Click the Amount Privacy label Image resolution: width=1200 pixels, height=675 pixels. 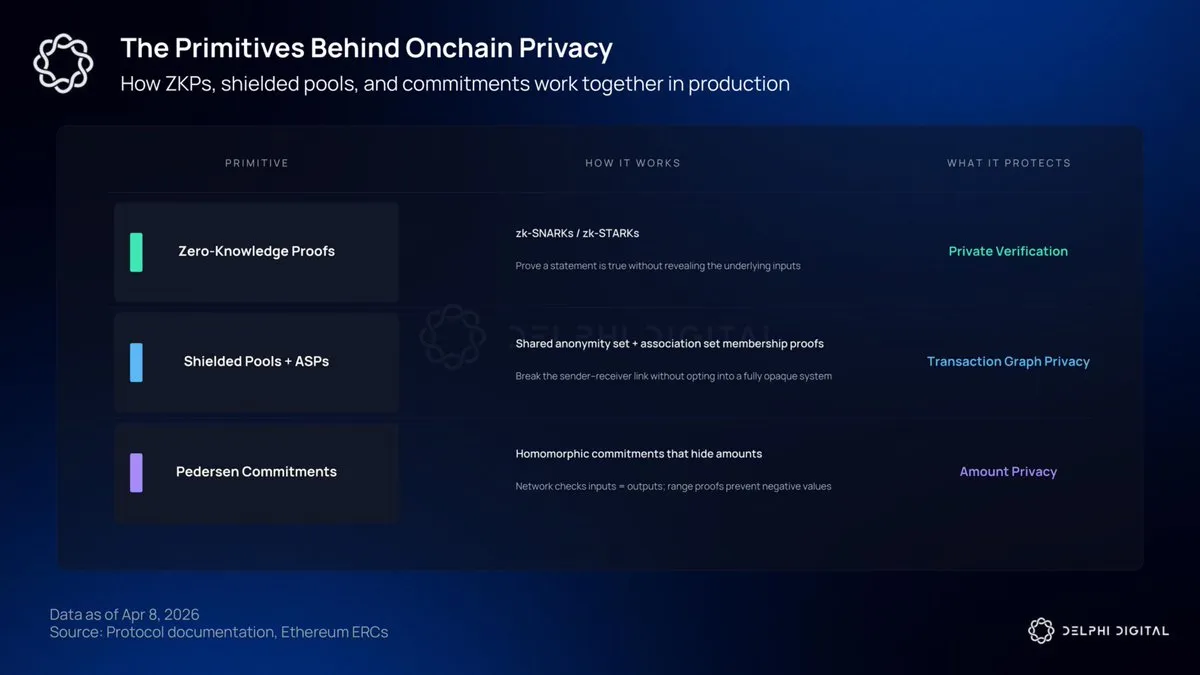[x=1008, y=472]
